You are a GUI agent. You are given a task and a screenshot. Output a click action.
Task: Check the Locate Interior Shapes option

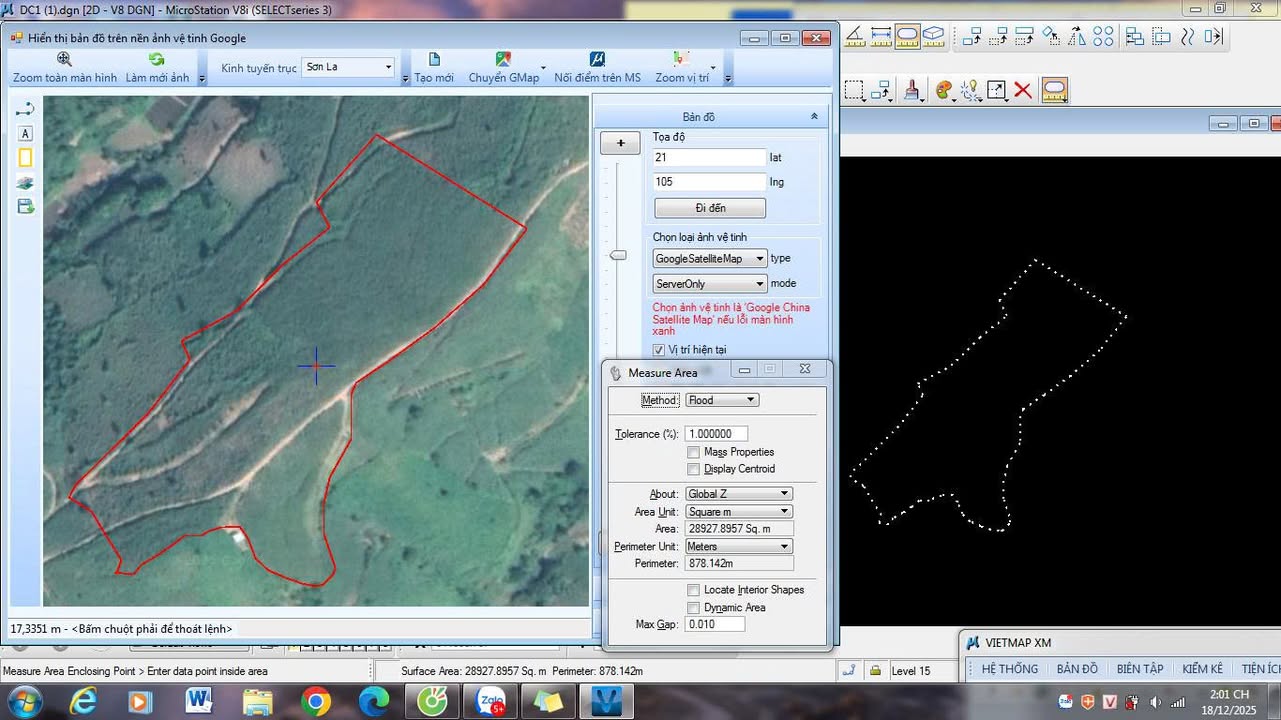694,590
